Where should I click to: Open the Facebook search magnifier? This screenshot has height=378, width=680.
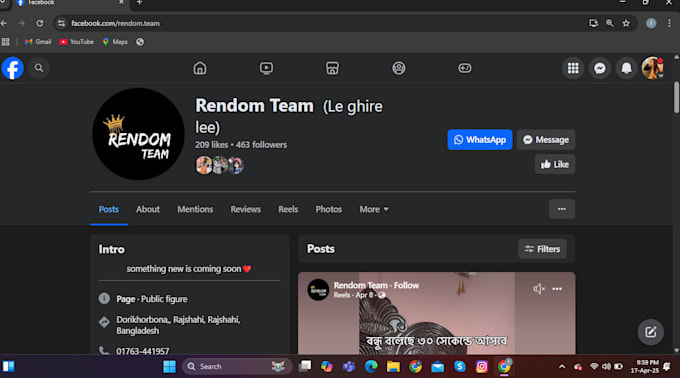[39, 68]
